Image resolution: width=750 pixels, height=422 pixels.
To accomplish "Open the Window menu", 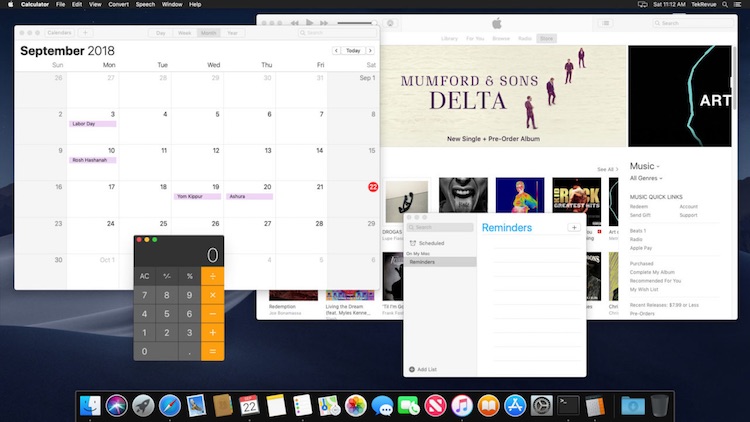I will (172, 4).
